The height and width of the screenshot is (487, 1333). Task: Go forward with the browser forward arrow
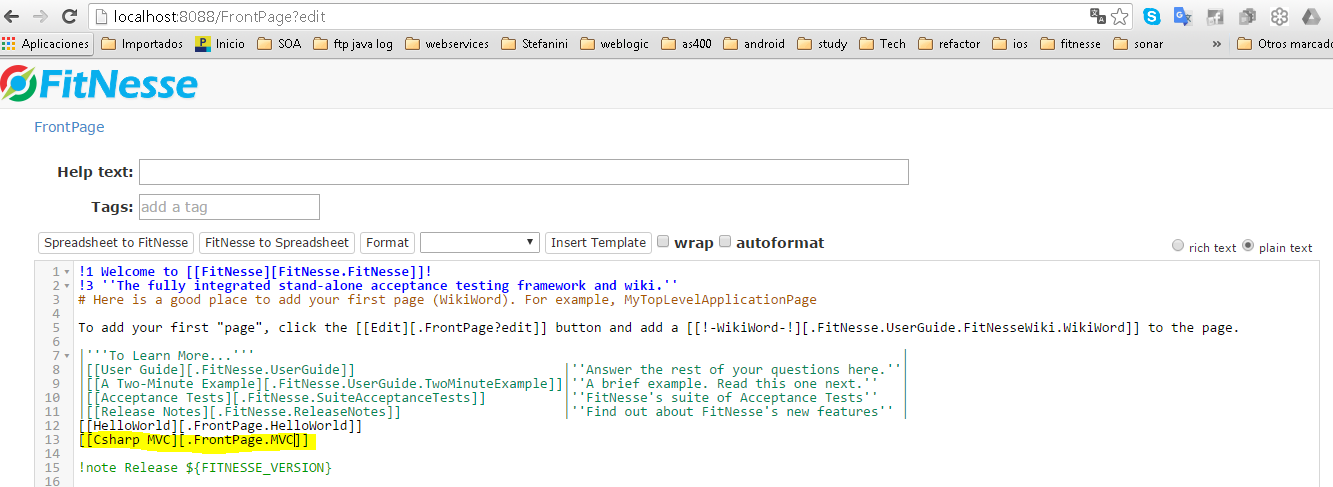pyautogui.click(x=40, y=16)
